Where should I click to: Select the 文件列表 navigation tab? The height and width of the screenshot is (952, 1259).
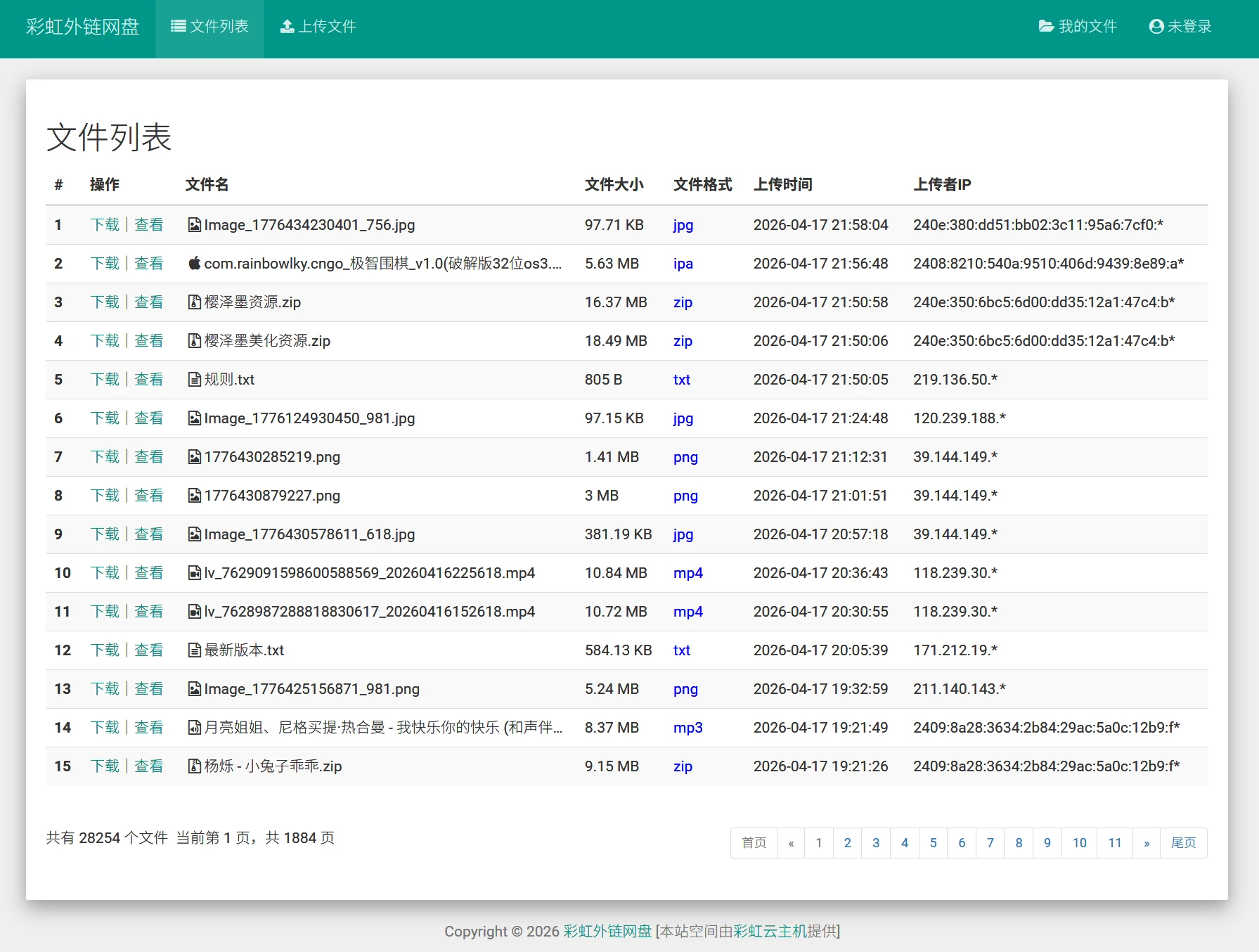click(218, 26)
